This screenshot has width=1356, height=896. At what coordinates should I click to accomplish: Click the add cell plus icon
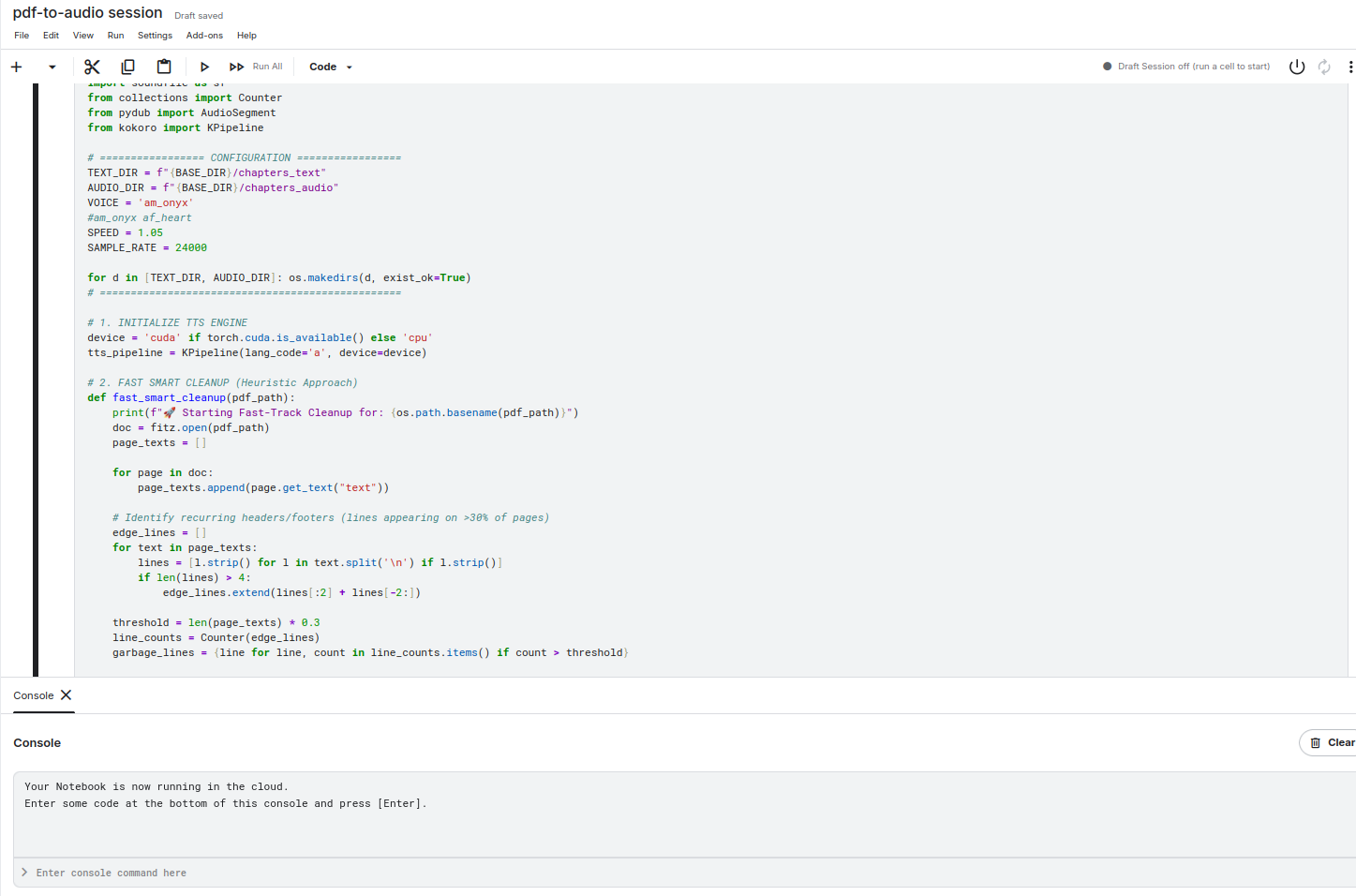click(x=16, y=67)
